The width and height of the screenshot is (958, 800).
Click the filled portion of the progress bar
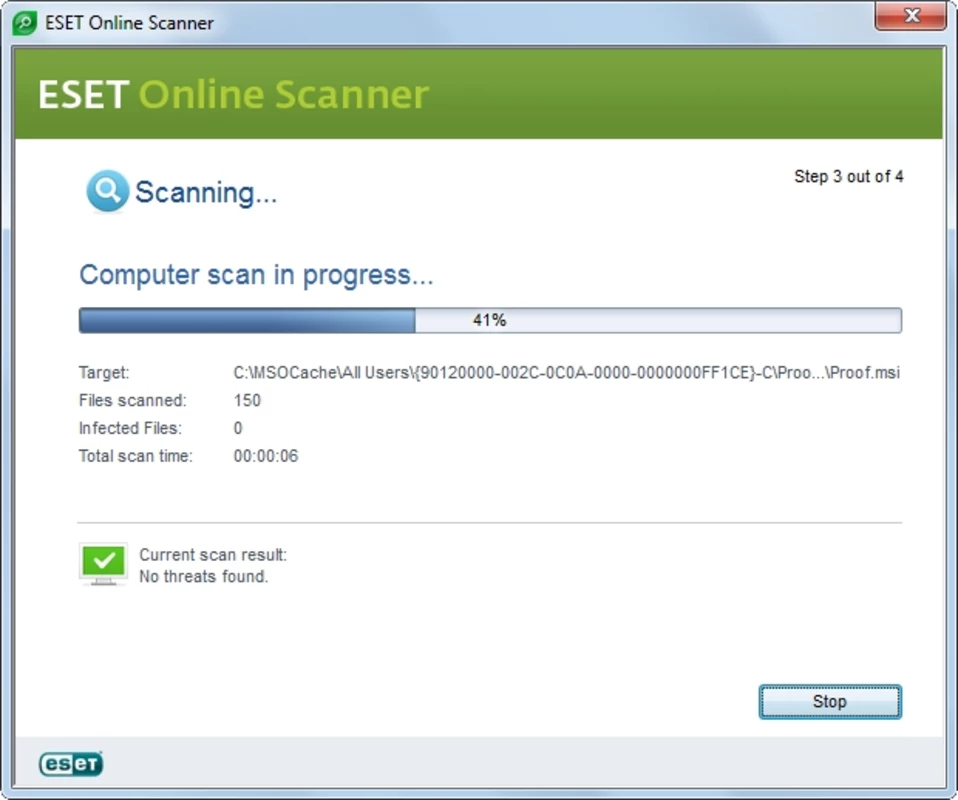pyautogui.click(x=246, y=320)
